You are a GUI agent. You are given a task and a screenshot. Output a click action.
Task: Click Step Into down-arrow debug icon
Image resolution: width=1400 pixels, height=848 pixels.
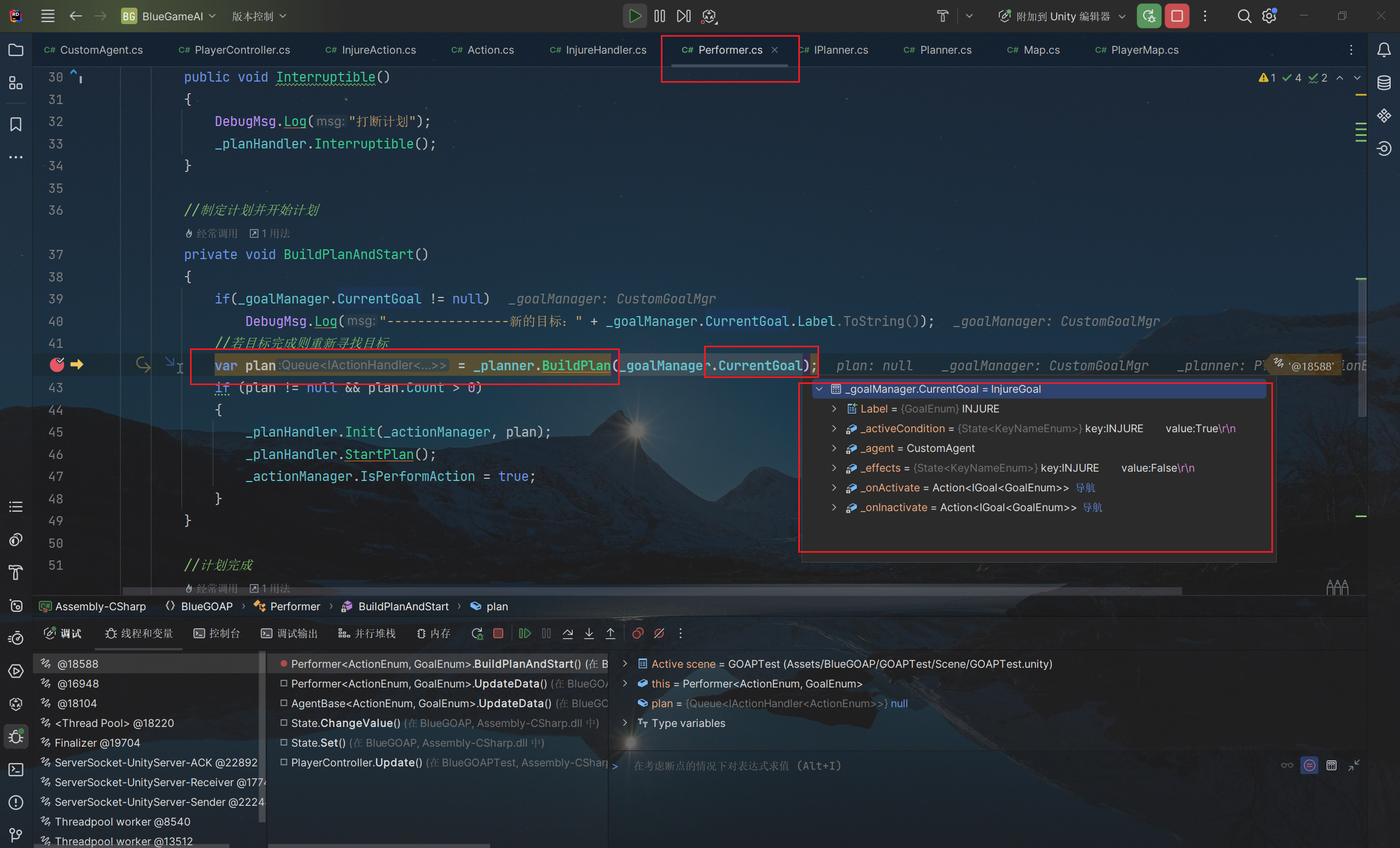(x=589, y=633)
